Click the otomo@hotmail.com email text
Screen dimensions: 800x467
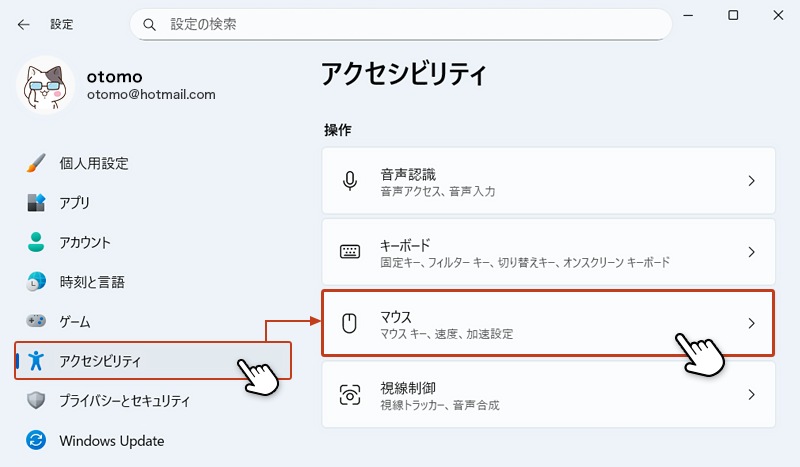tap(151, 94)
